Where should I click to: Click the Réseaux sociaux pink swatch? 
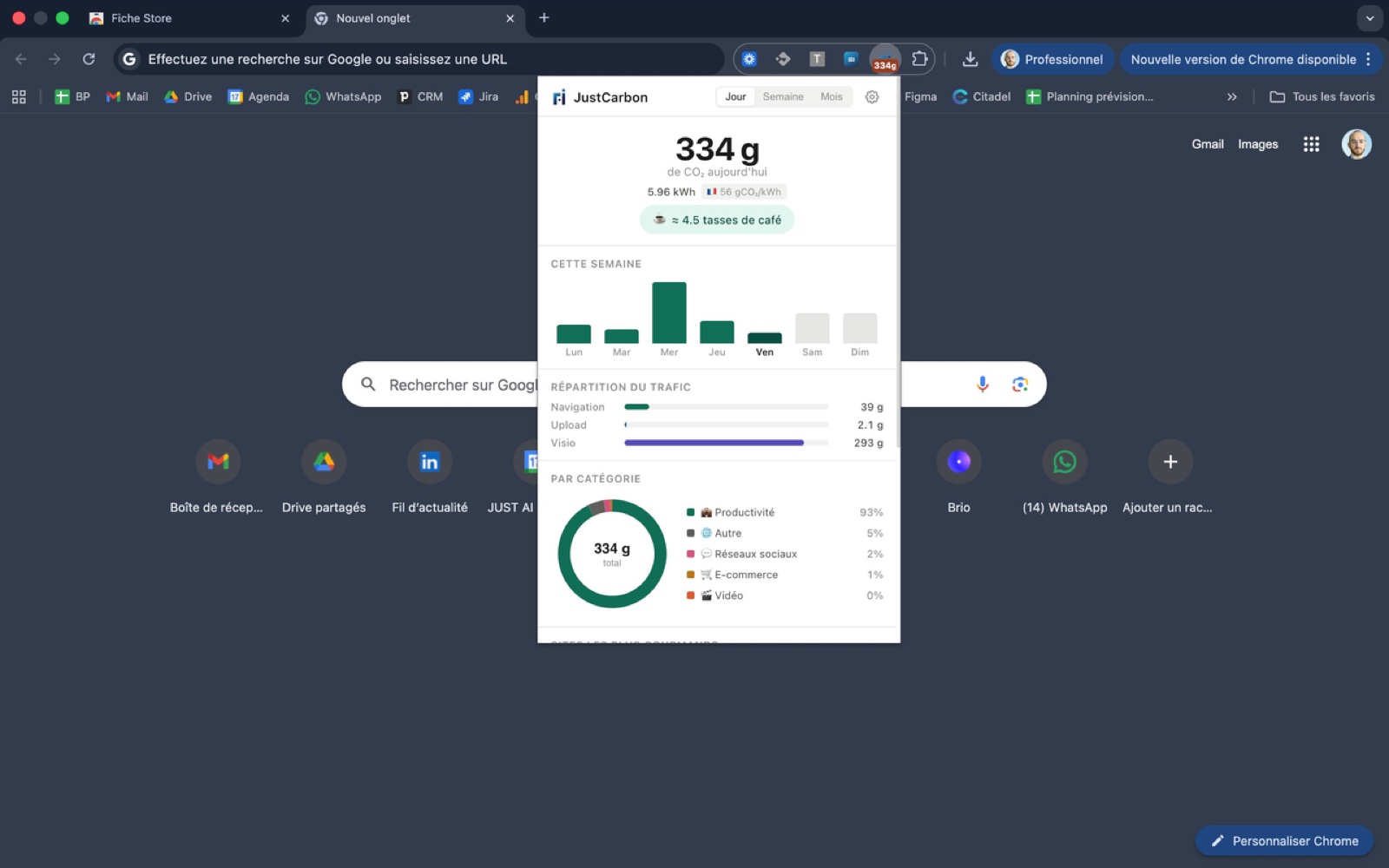click(690, 554)
